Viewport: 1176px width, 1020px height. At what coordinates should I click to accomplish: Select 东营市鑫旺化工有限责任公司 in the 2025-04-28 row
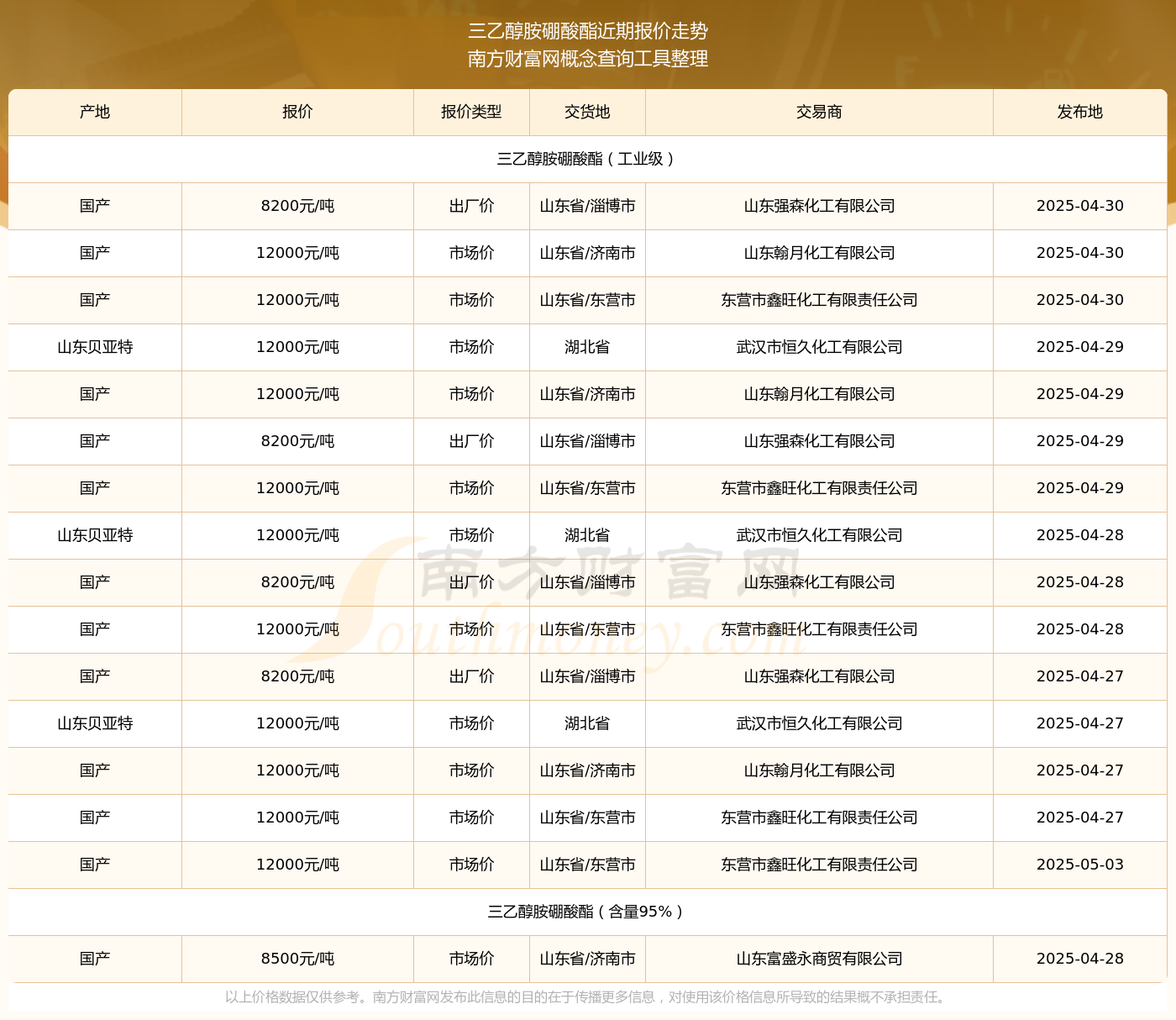pyautogui.click(x=819, y=629)
